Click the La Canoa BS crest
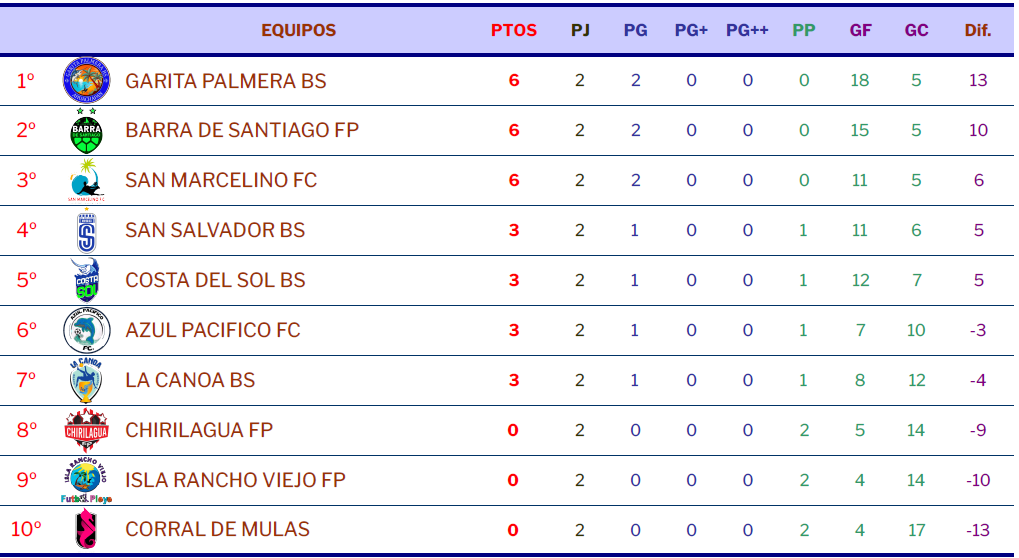Image resolution: width=1019 pixels, height=558 pixels. [x=86, y=380]
